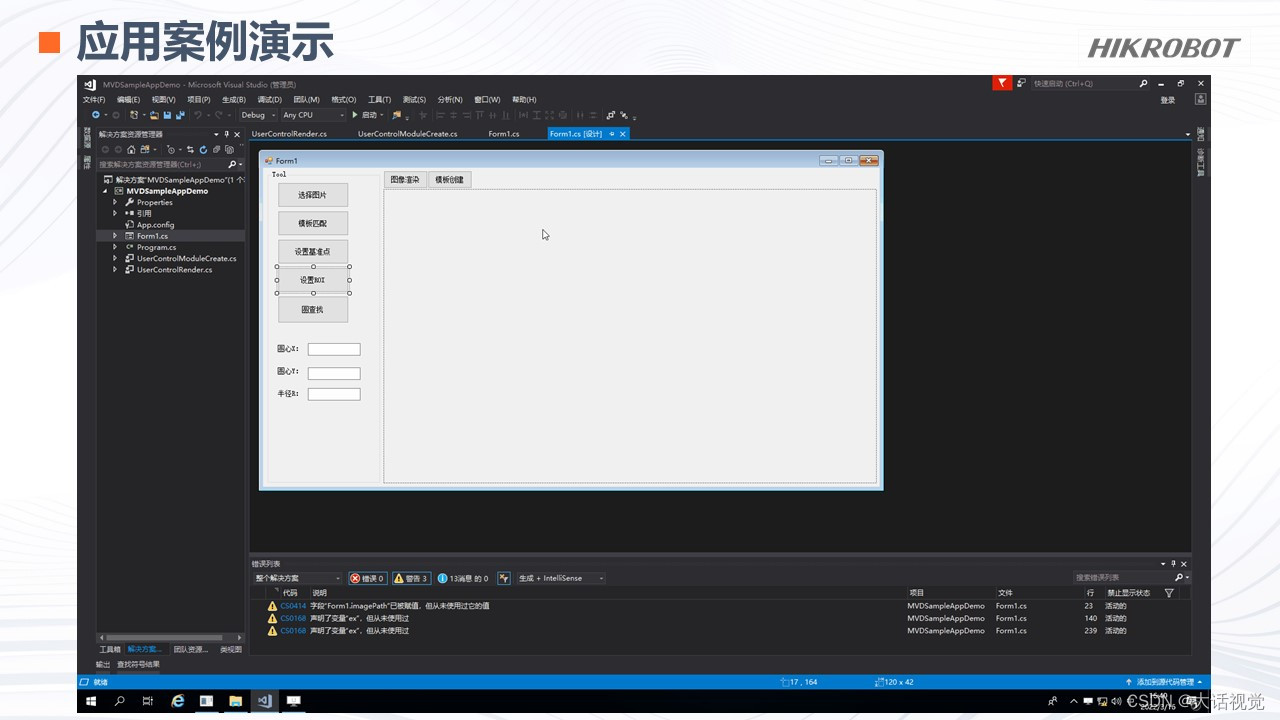Viewport: 1280px width, 720px height.
Task: Click the Error List filter funnel icon
Action: (1169, 593)
